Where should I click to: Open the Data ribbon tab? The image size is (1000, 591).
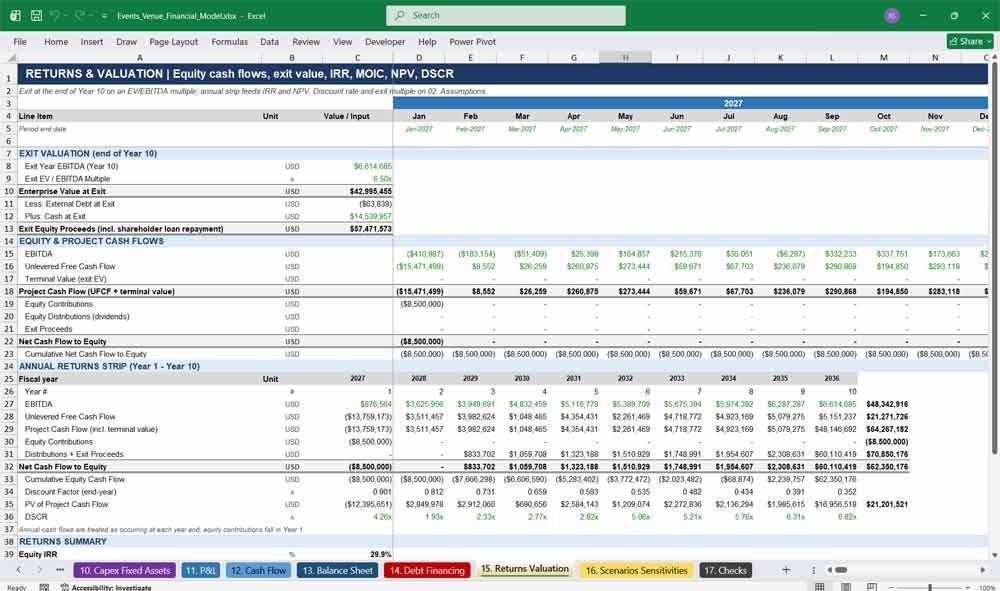(x=269, y=41)
